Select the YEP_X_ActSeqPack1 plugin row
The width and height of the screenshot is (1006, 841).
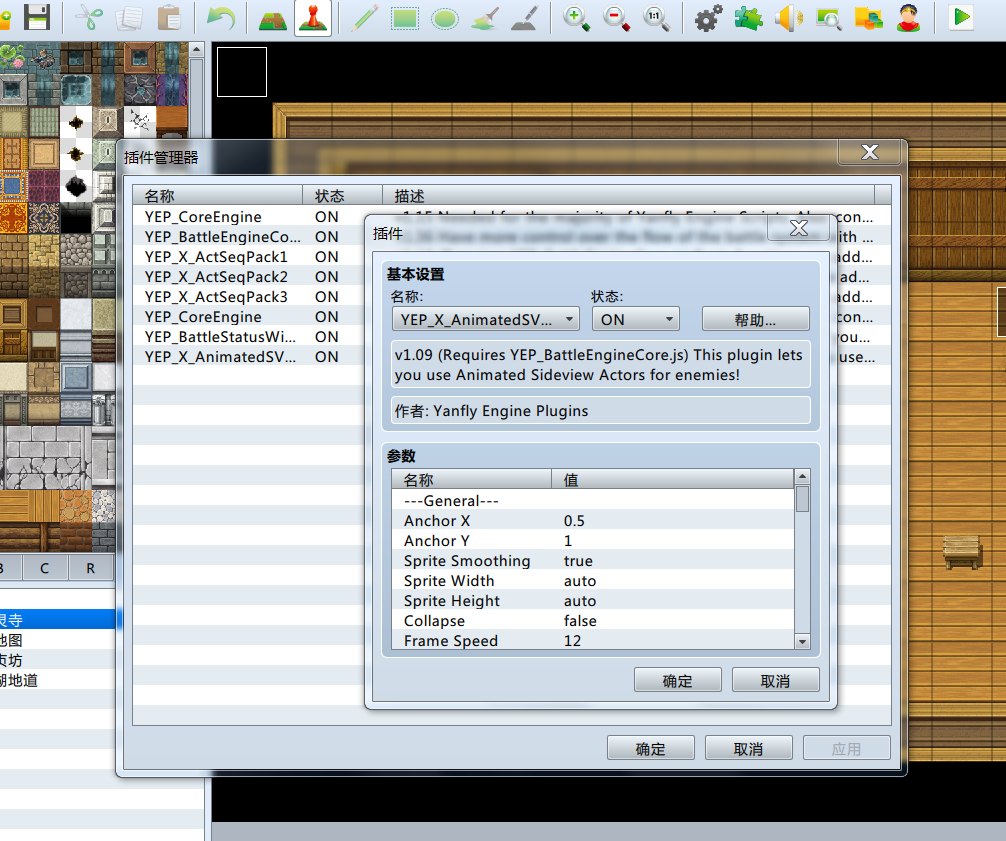click(249, 257)
